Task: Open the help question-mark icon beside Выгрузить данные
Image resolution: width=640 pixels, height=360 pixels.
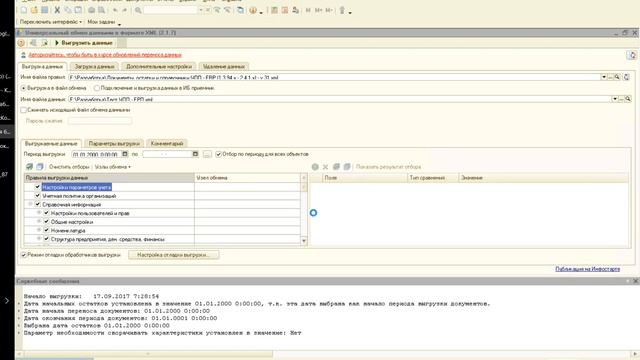Action: tap(21, 43)
